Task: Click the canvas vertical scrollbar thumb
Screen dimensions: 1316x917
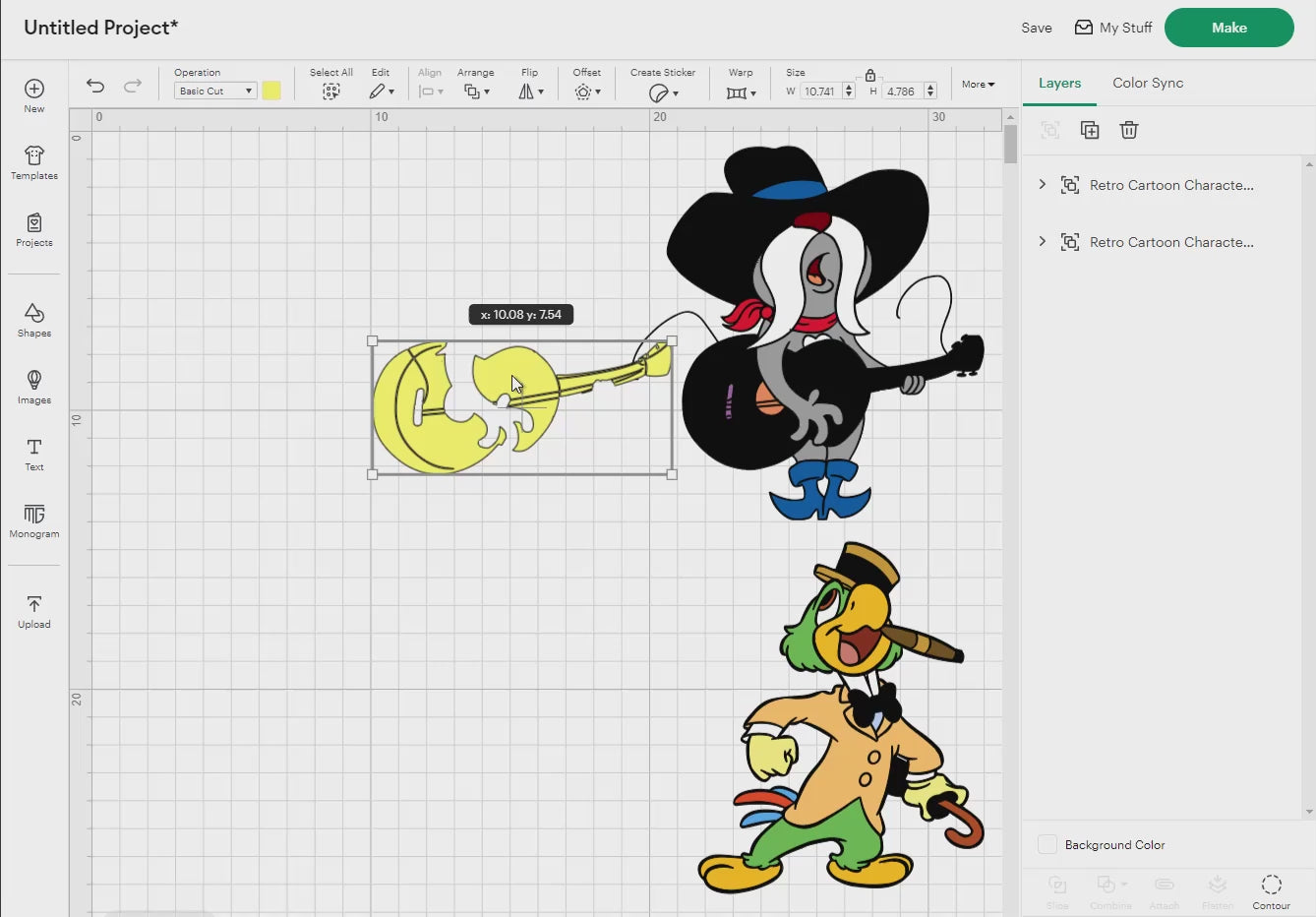Action: [x=1010, y=145]
